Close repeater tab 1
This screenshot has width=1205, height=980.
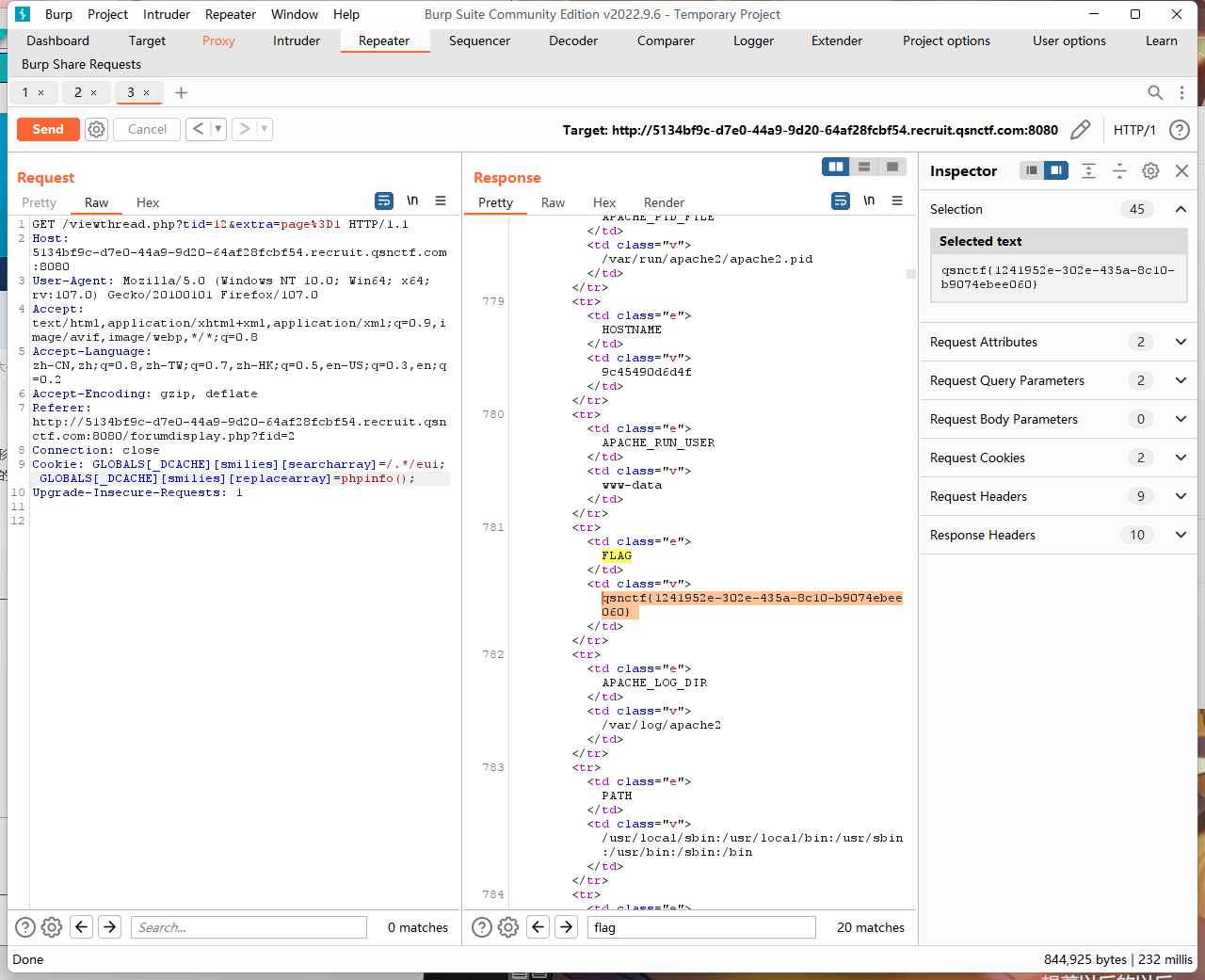coord(40,92)
